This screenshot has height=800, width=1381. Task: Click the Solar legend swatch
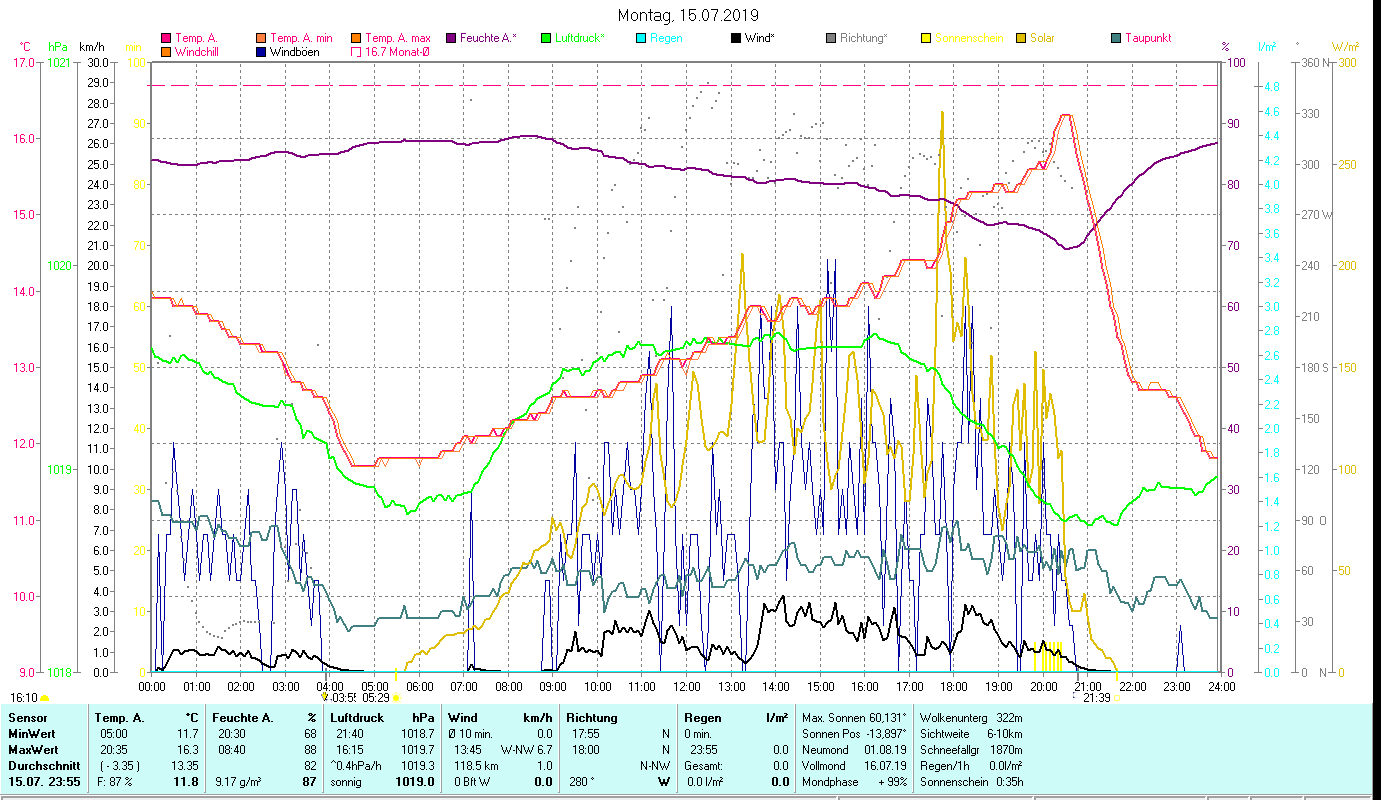1021,38
